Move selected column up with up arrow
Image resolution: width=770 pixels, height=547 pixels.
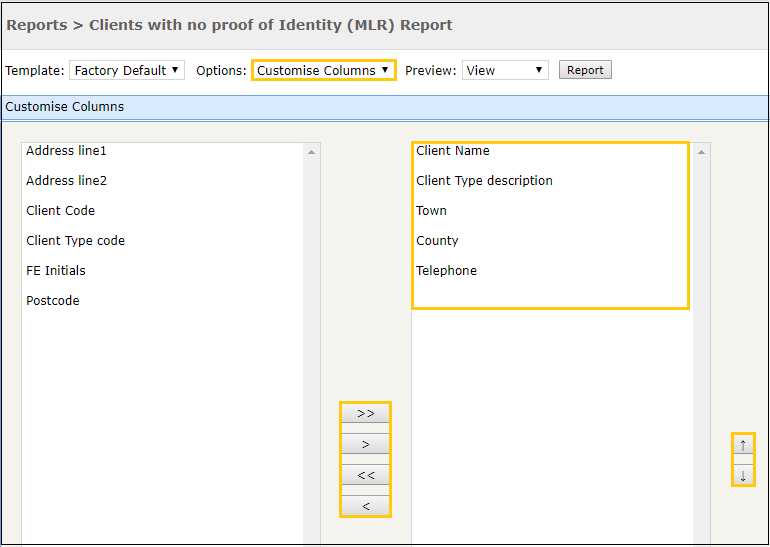(743, 445)
